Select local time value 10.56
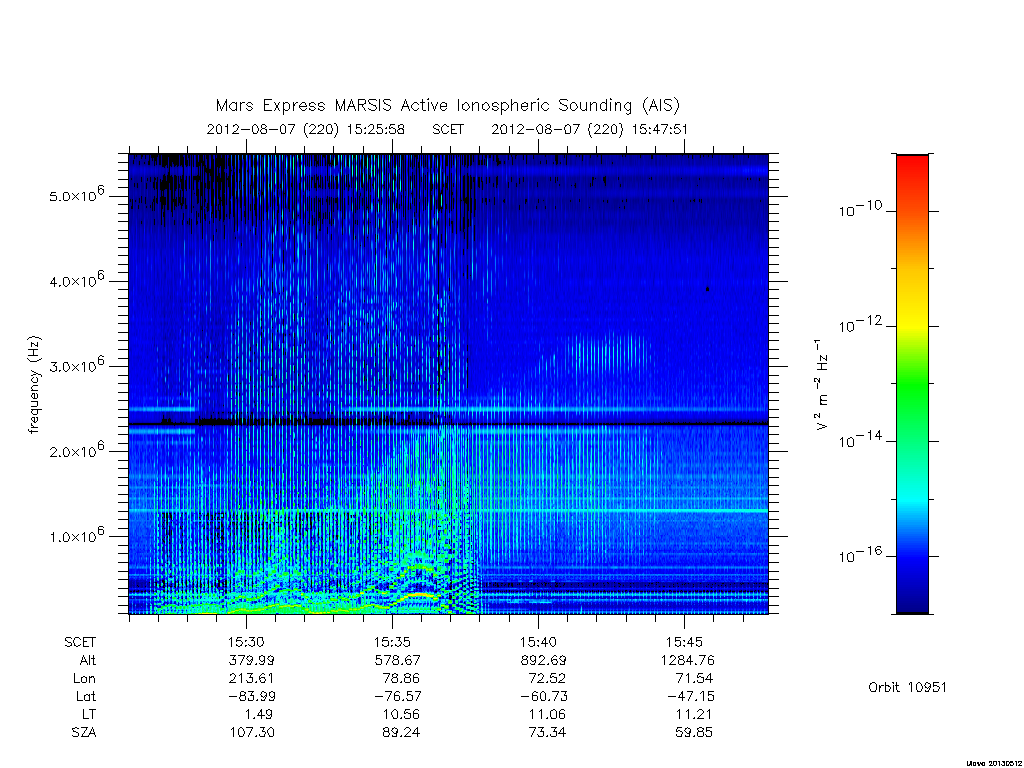The image size is (1024, 768). pos(401,714)
